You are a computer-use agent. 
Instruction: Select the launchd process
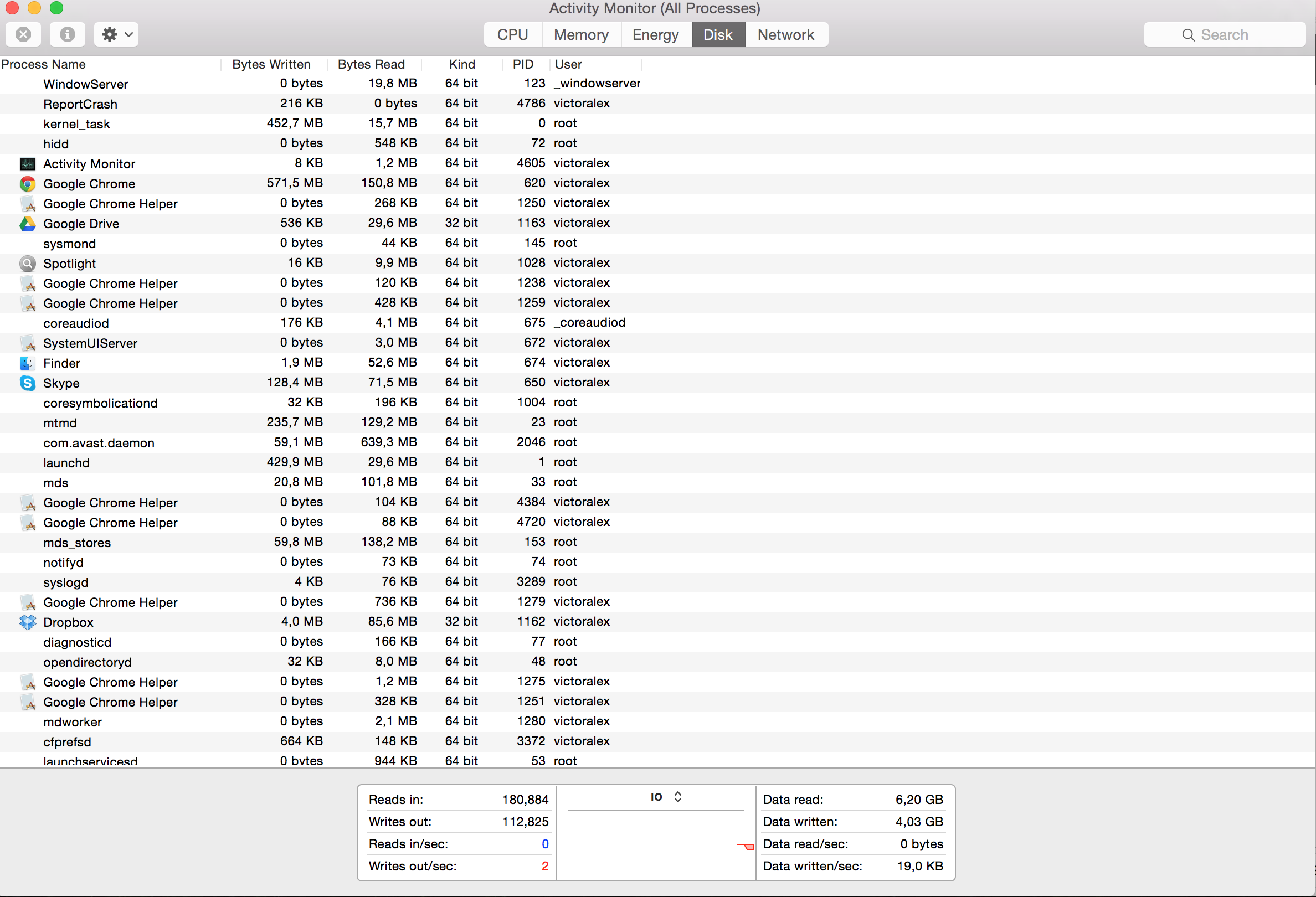657,463
